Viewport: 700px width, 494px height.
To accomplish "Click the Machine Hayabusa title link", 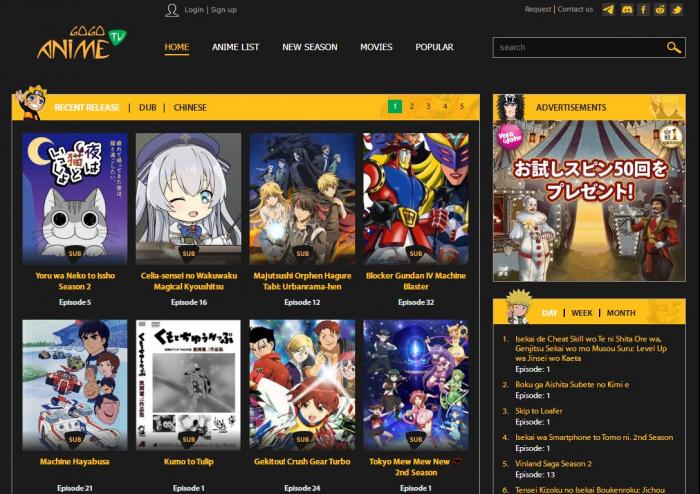I will click(x=75, y=461).
